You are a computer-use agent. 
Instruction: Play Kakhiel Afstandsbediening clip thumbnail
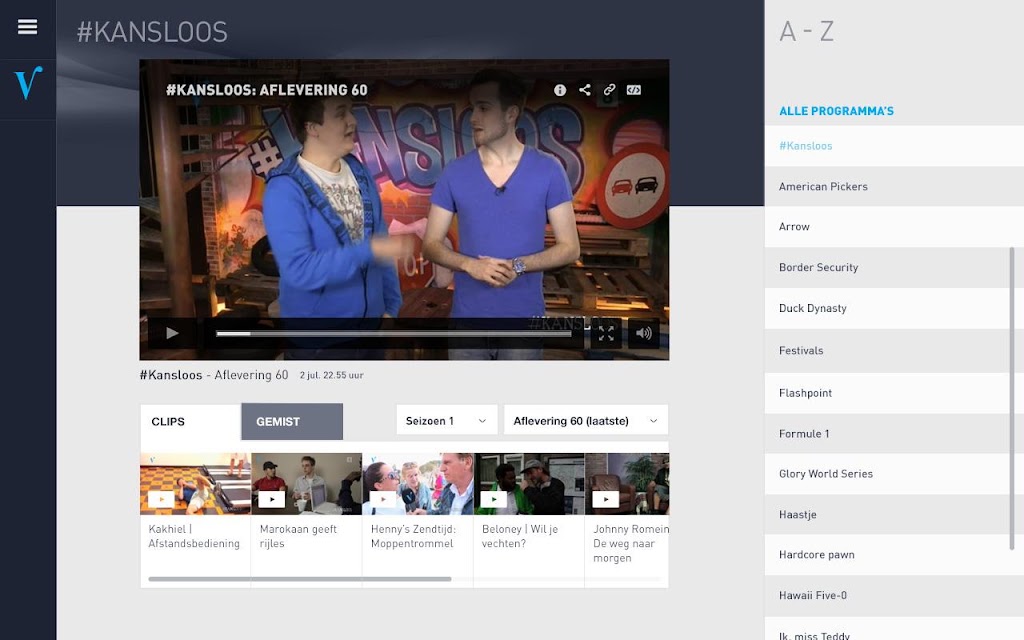195,484
